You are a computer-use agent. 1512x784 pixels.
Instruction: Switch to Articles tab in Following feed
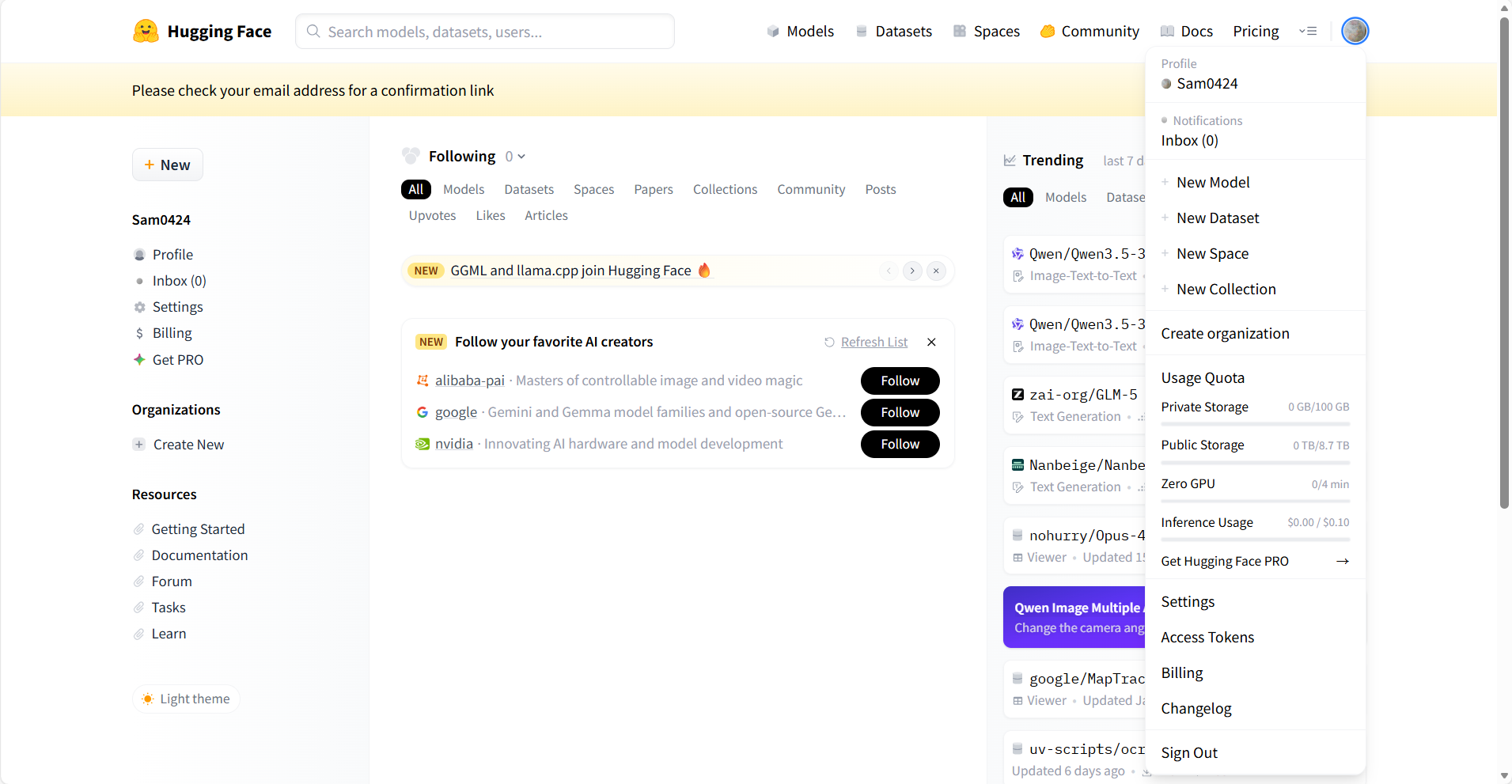[547, 216]
